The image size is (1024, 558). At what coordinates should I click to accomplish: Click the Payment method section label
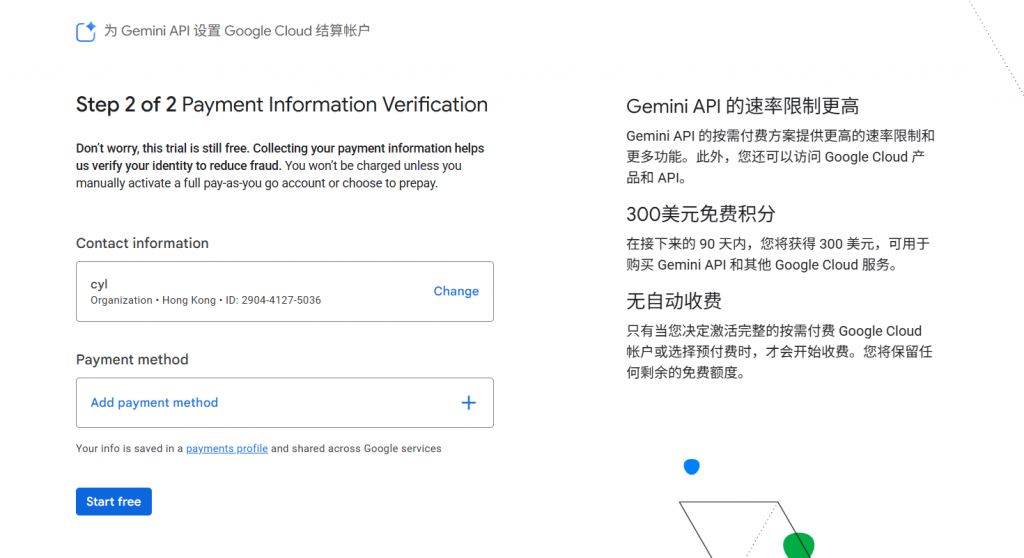pyautogui.click(x=132, y=359)
